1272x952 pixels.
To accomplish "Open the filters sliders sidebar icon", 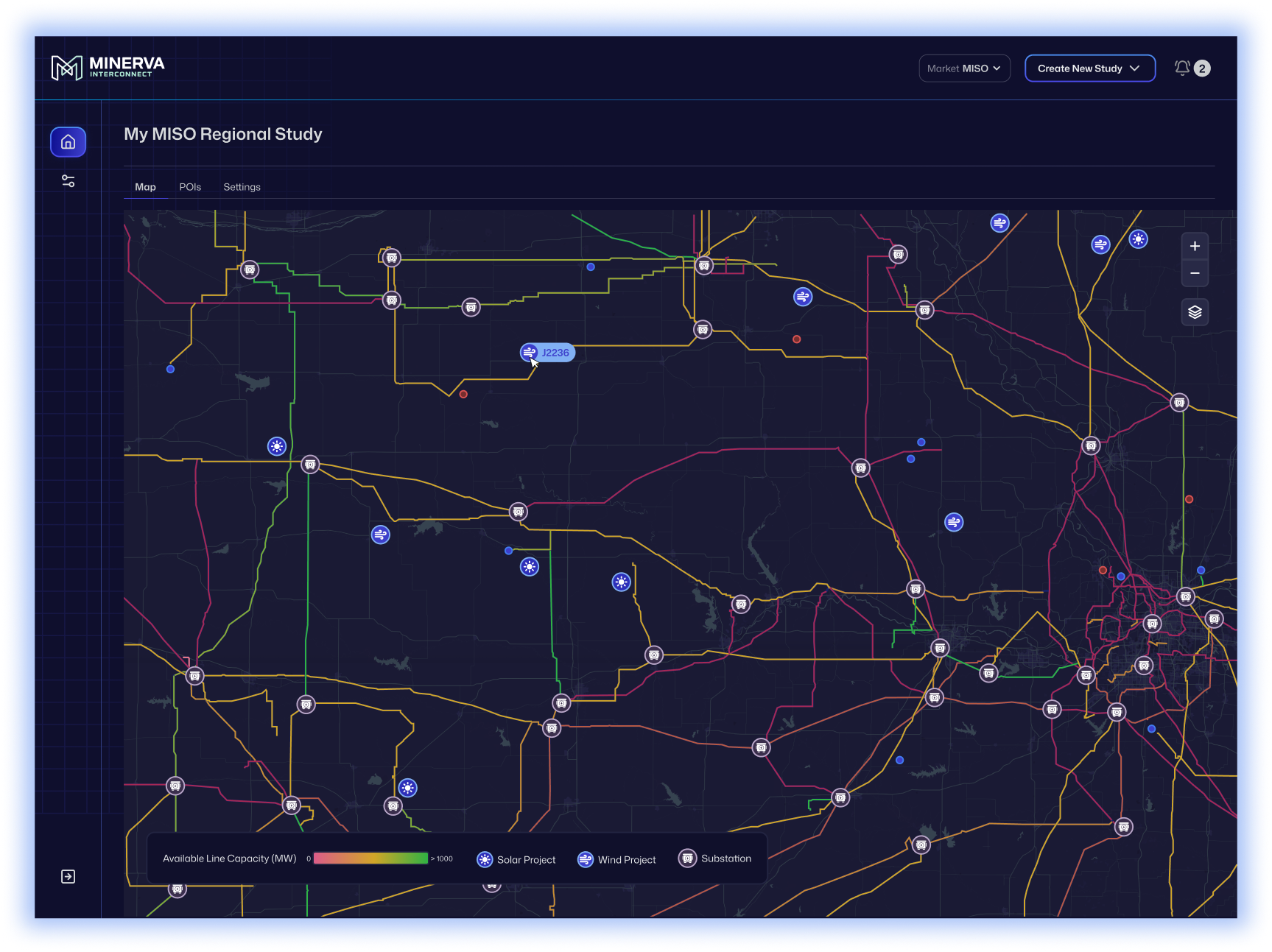I will 68,181.
